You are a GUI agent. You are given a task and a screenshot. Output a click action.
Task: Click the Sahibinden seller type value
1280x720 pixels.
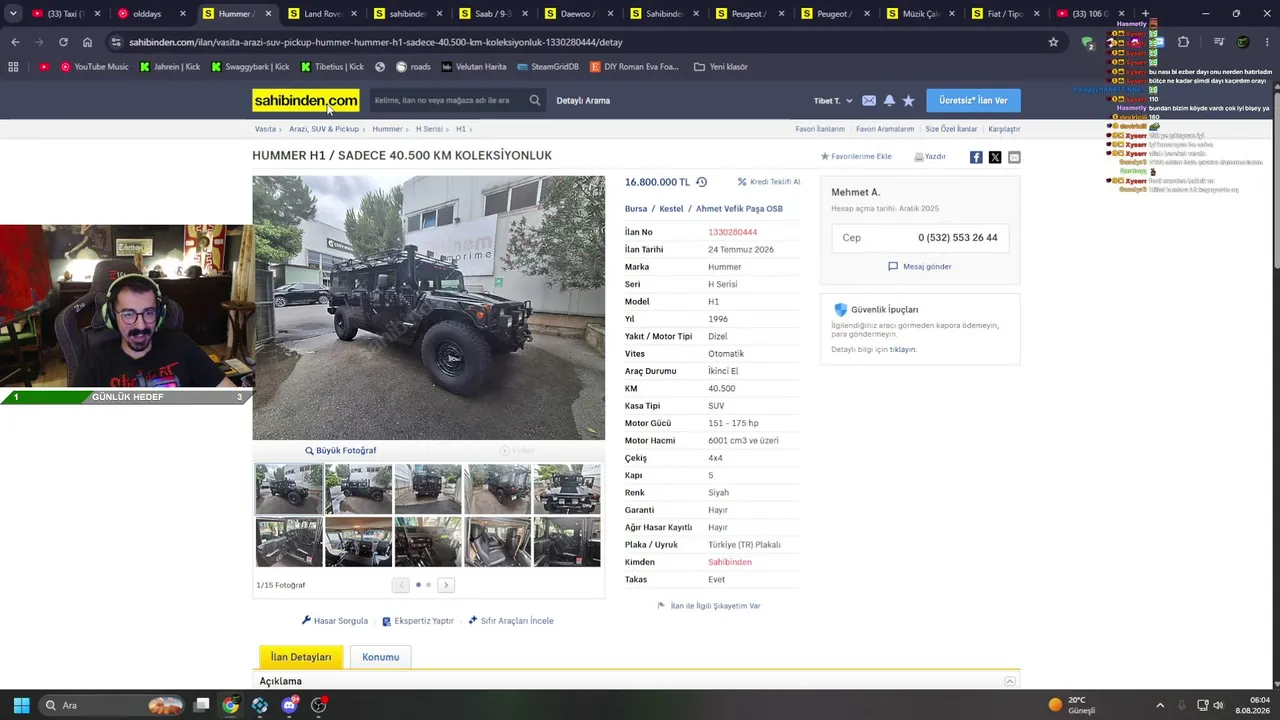click(730, 562)
